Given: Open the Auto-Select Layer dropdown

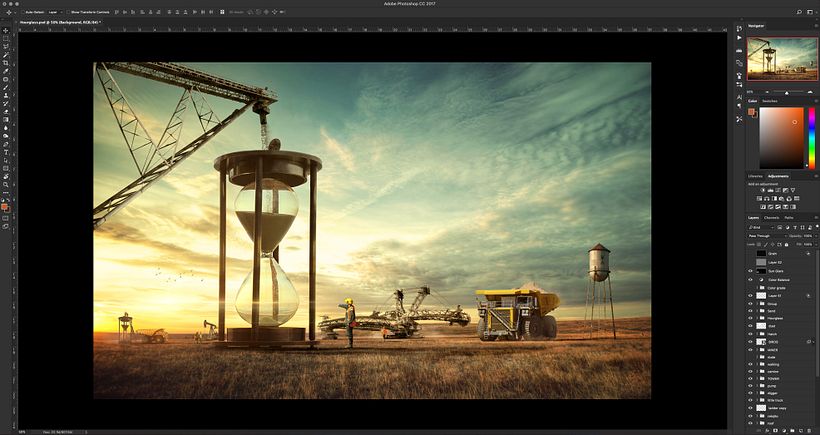Looking at the screenshot, I should pyautogui.click(x=54, y=14).
